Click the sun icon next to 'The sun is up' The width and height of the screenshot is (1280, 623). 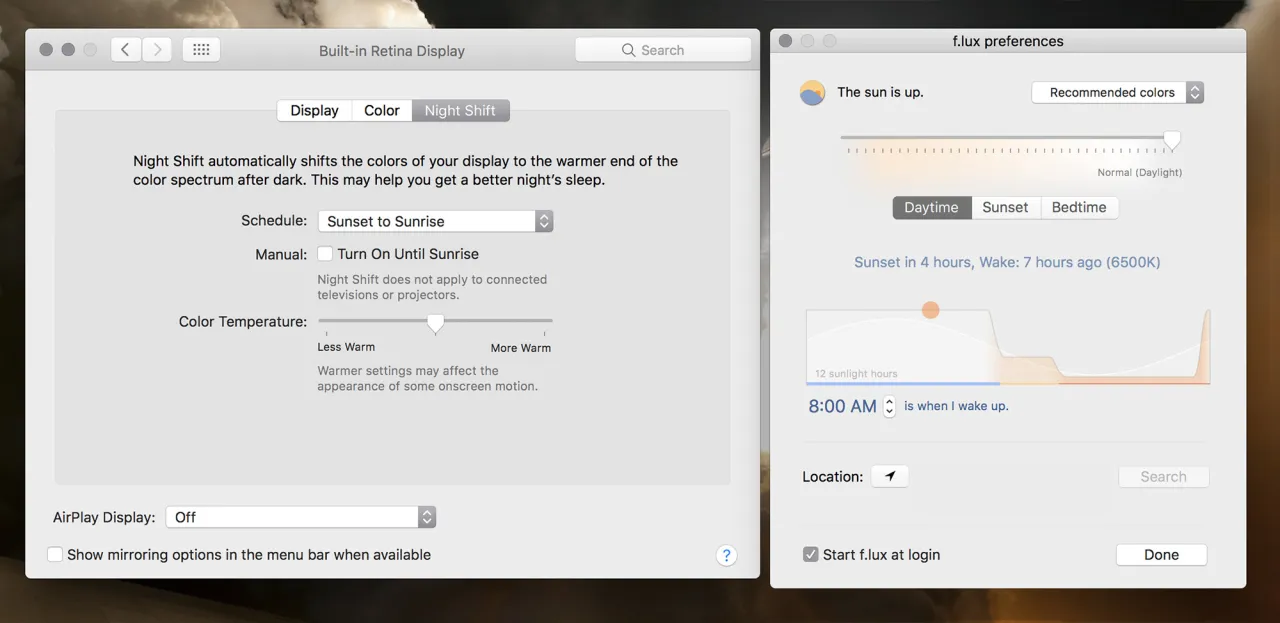(x=812, y=92)
